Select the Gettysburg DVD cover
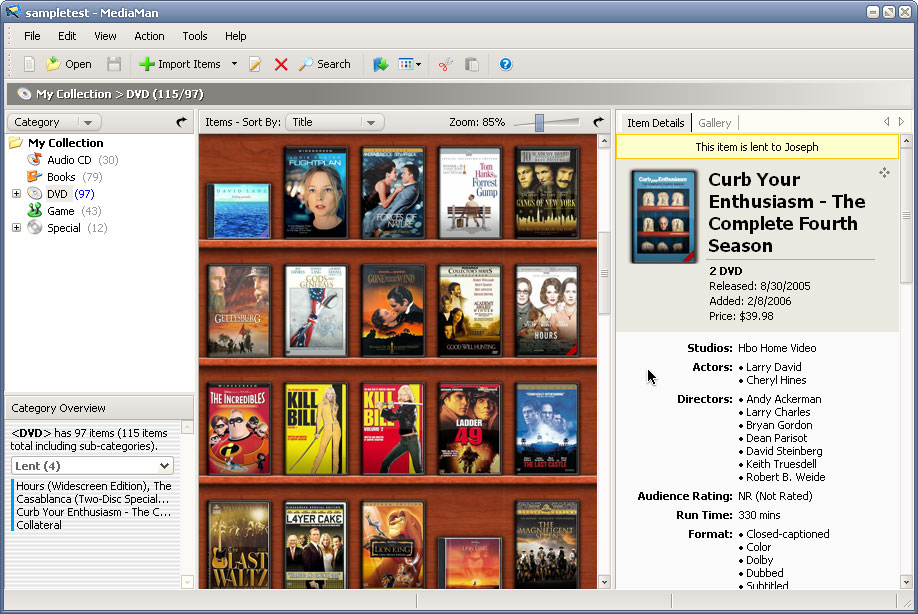The image size is (918, 614). (x=239, y=311)
